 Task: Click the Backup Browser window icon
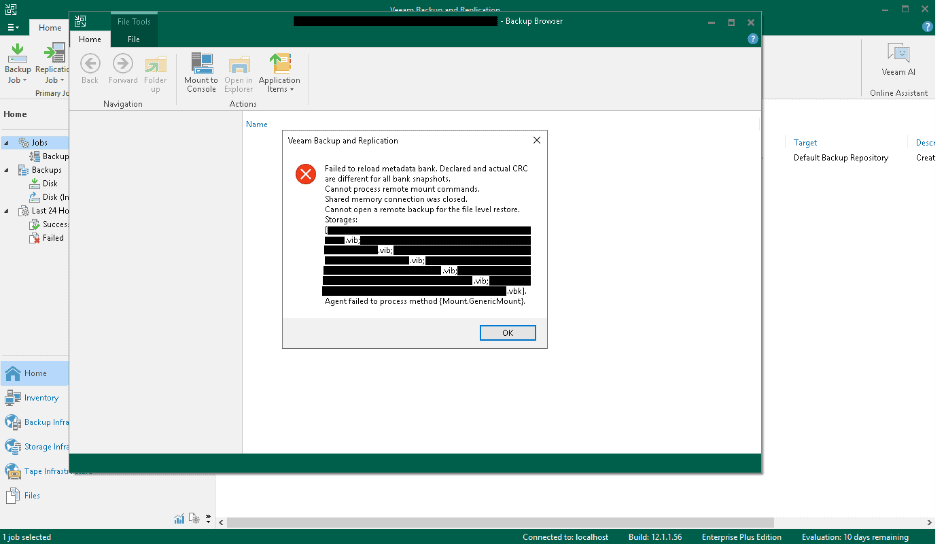pyautogui.click(x=81, y=21)
